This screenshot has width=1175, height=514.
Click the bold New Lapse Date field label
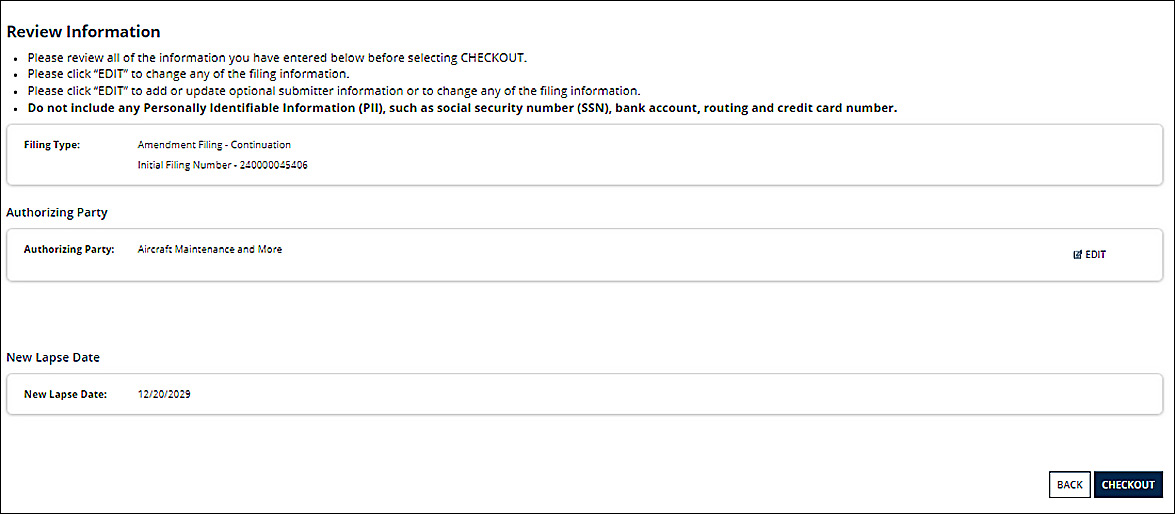click(66, 393)
